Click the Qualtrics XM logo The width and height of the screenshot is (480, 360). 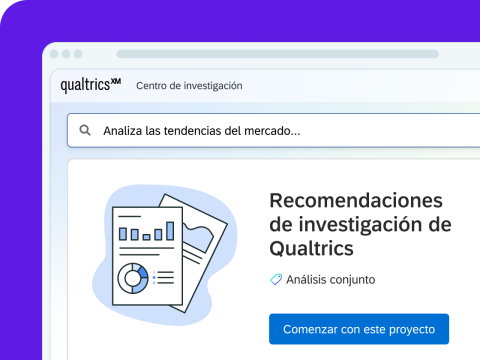click(91, 85)
